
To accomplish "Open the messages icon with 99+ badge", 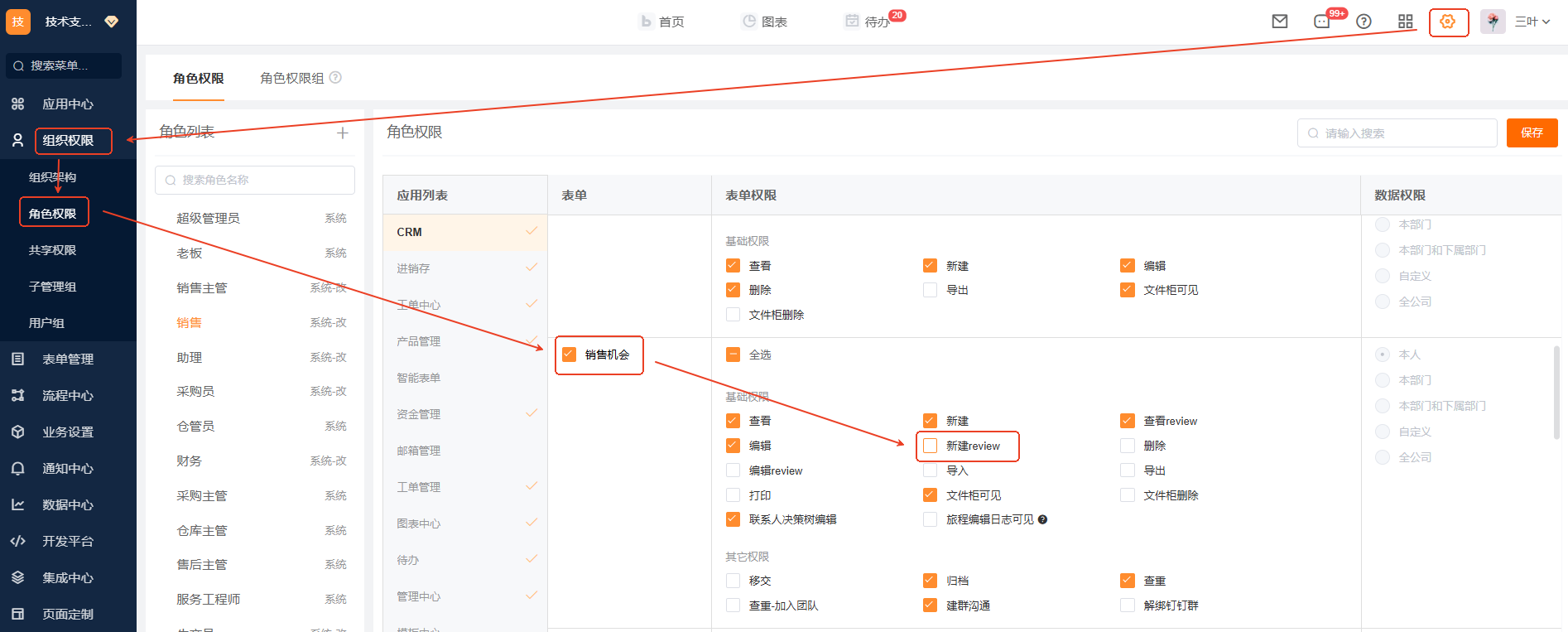I will [1322, 22].
